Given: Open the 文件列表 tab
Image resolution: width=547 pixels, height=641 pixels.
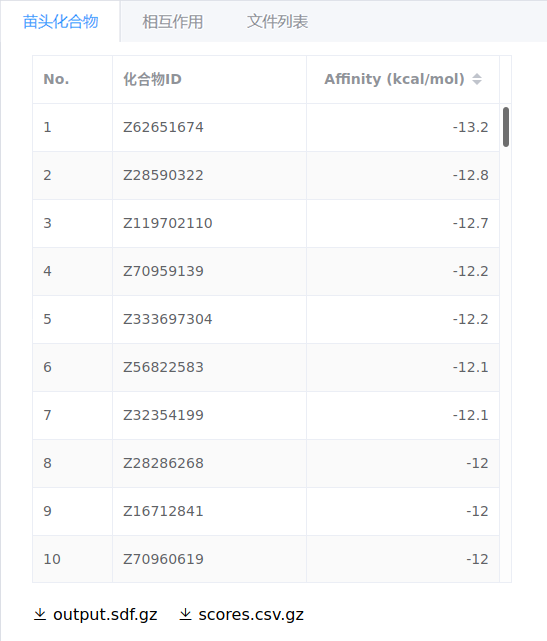Looking at the screenshot, I should 278,22.
